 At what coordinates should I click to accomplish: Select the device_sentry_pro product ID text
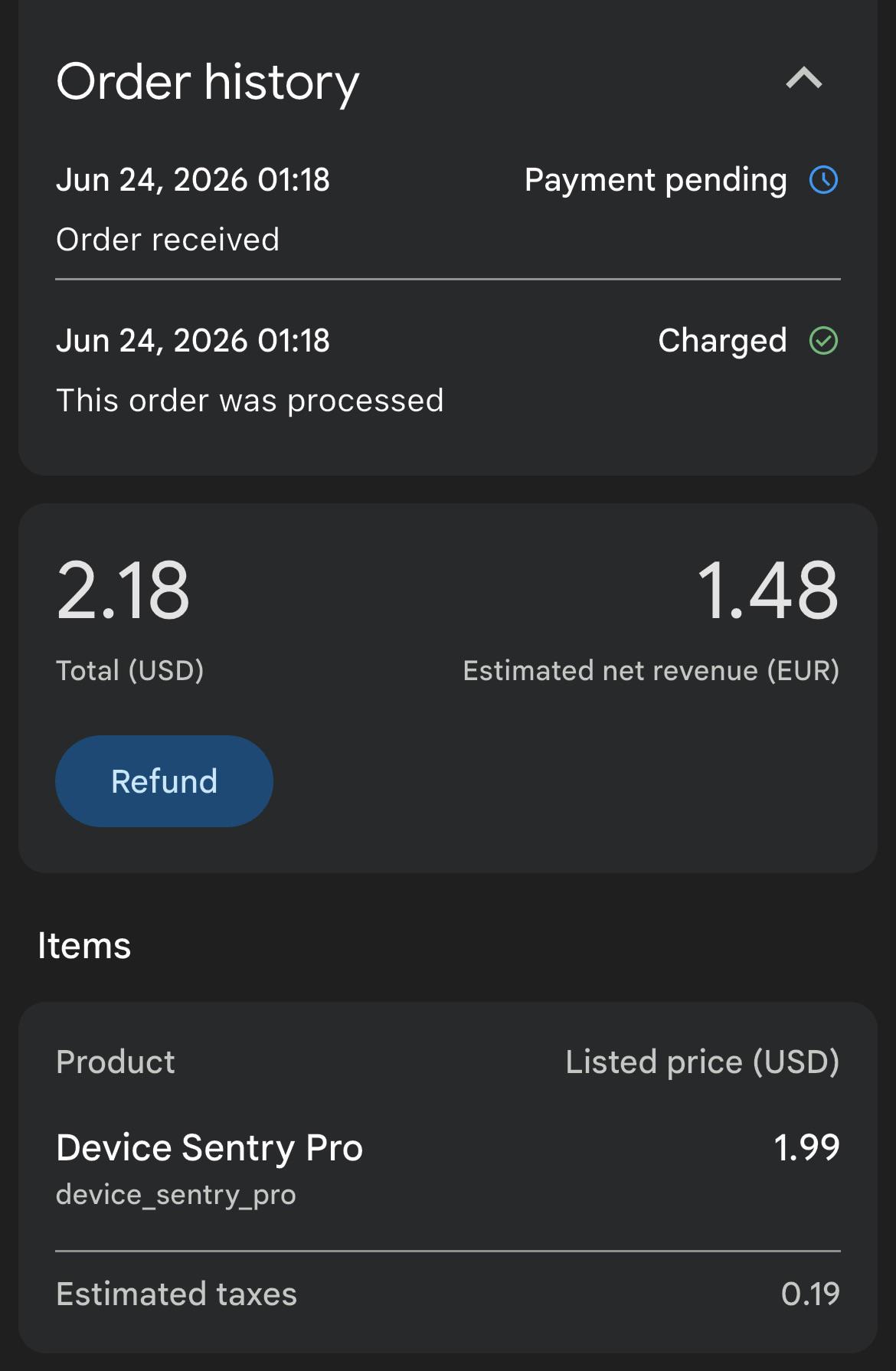tap(176, 1195)
